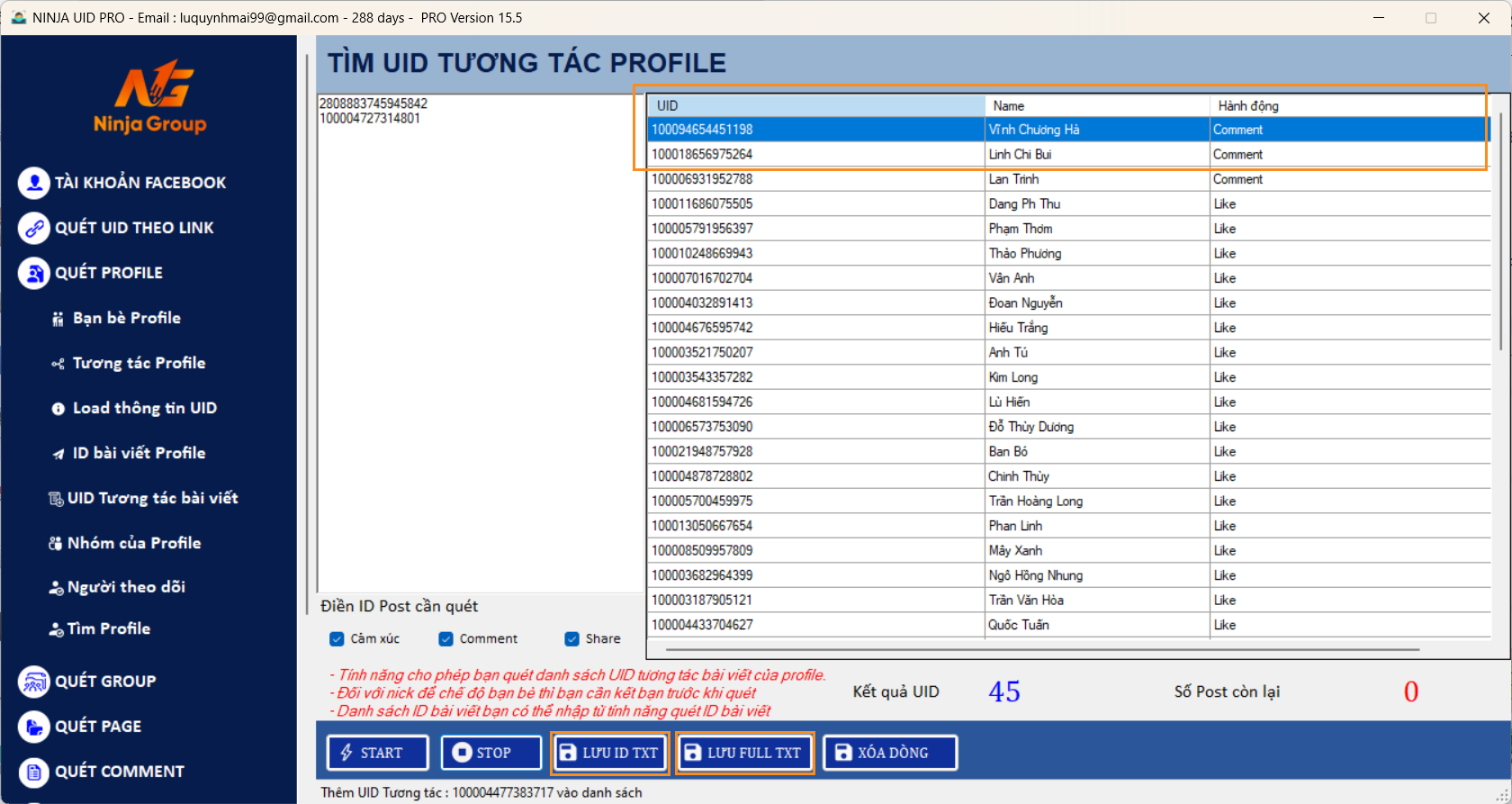Select the Lan Trinh row
Viewport: 1512px width, 804px height.
click(1068, 179)
